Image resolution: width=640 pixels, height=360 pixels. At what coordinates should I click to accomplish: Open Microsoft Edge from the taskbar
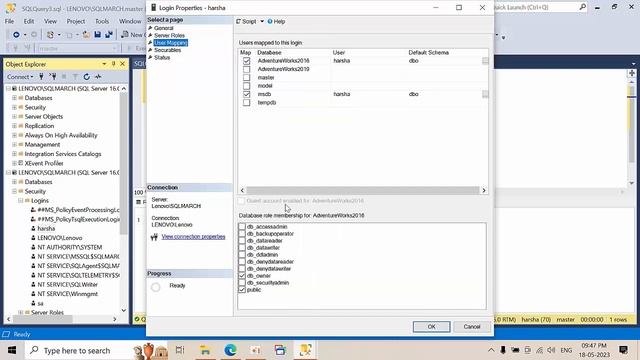(x=231, y=350)
